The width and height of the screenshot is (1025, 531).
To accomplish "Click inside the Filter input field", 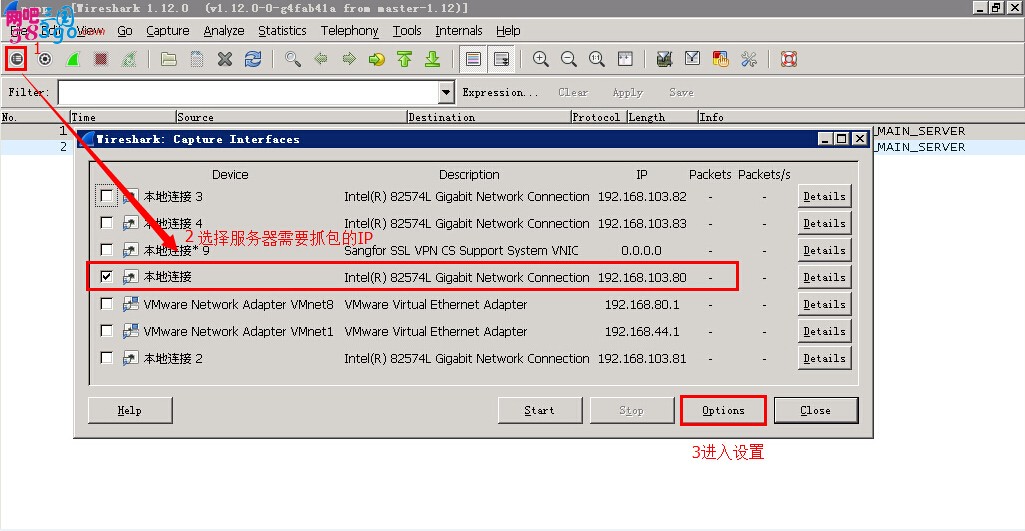I will [x=248, y=92].
